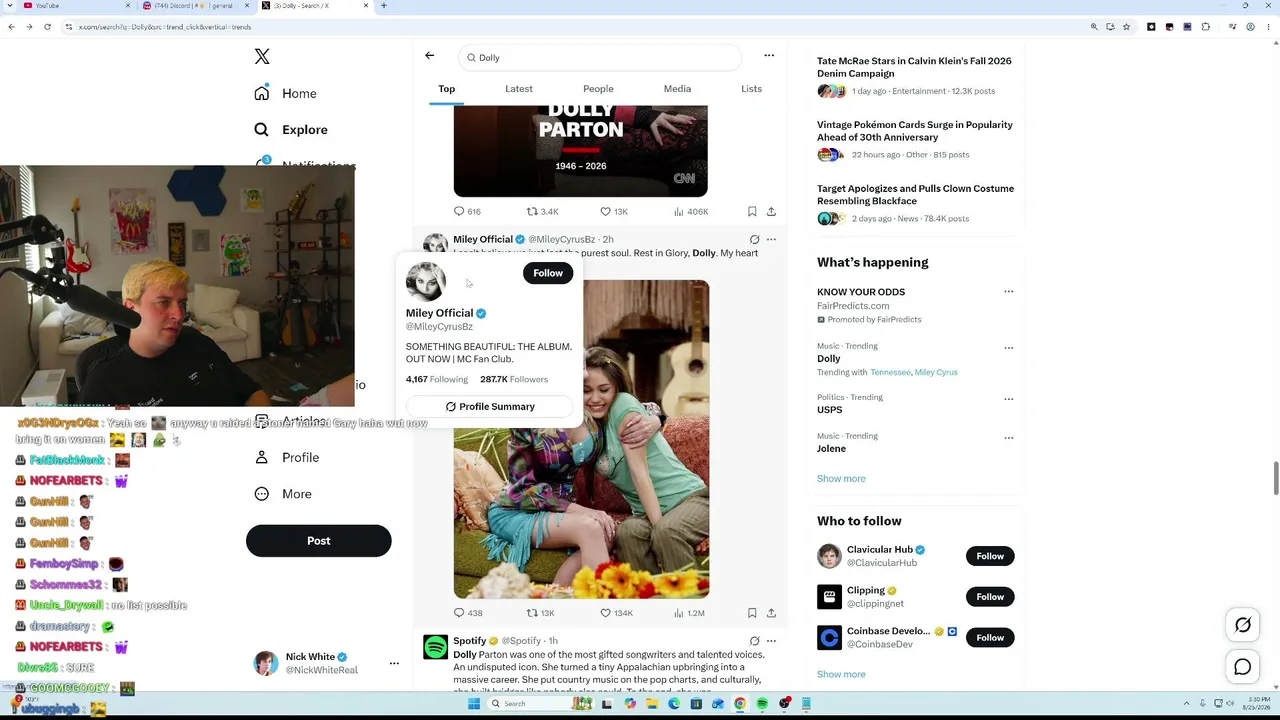Show more under What's happening
The width and height of the screenshot is (1280, 720).
tap(841, 479)
